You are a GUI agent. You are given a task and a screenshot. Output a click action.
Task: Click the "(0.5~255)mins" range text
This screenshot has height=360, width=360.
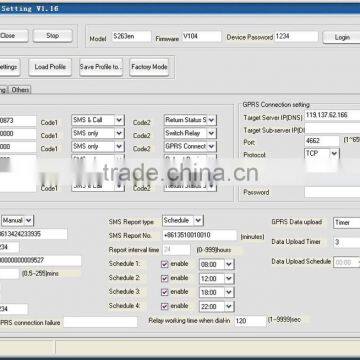pyautogui.click(x=40, y=274)
